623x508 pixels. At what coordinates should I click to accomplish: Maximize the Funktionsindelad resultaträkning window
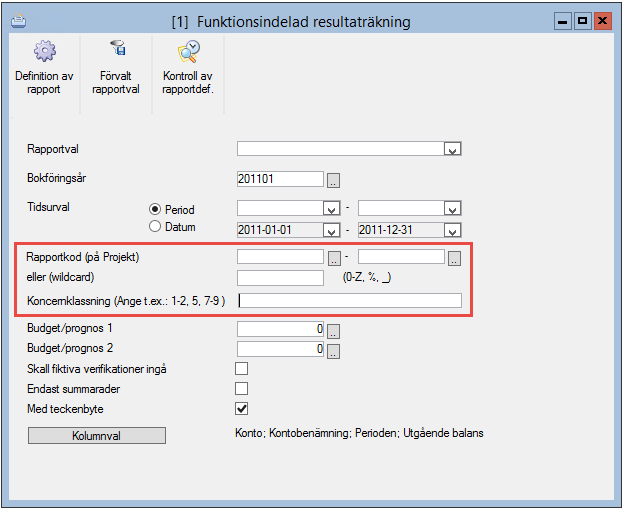(x=582, y=21)
